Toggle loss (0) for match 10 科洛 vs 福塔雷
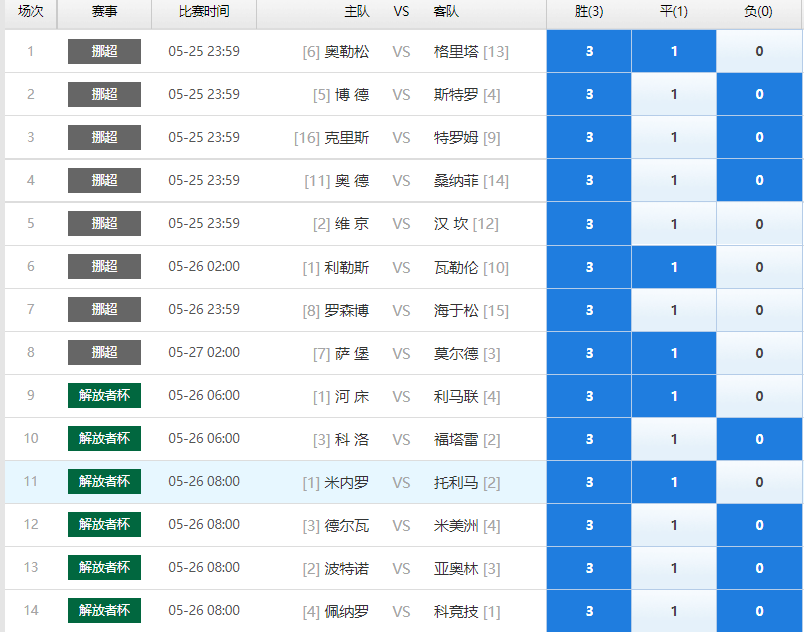 click(759, 439)
